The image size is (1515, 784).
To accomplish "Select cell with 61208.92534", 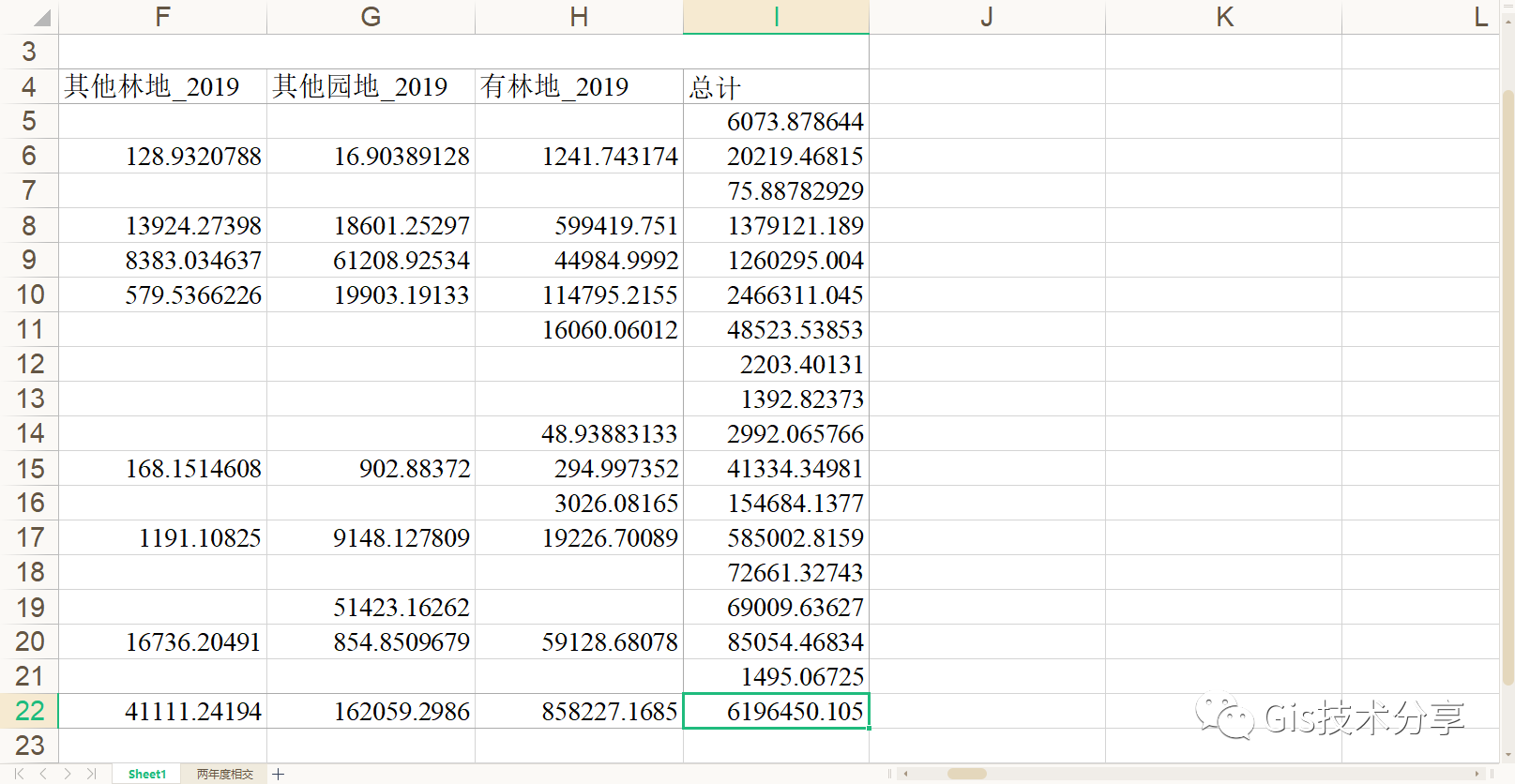I will [371, 260].
